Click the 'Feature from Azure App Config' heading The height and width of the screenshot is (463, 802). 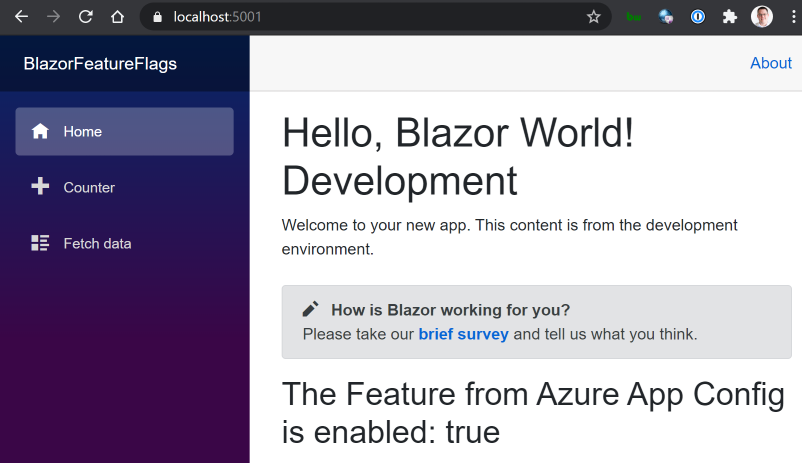[x=533, y=413]
